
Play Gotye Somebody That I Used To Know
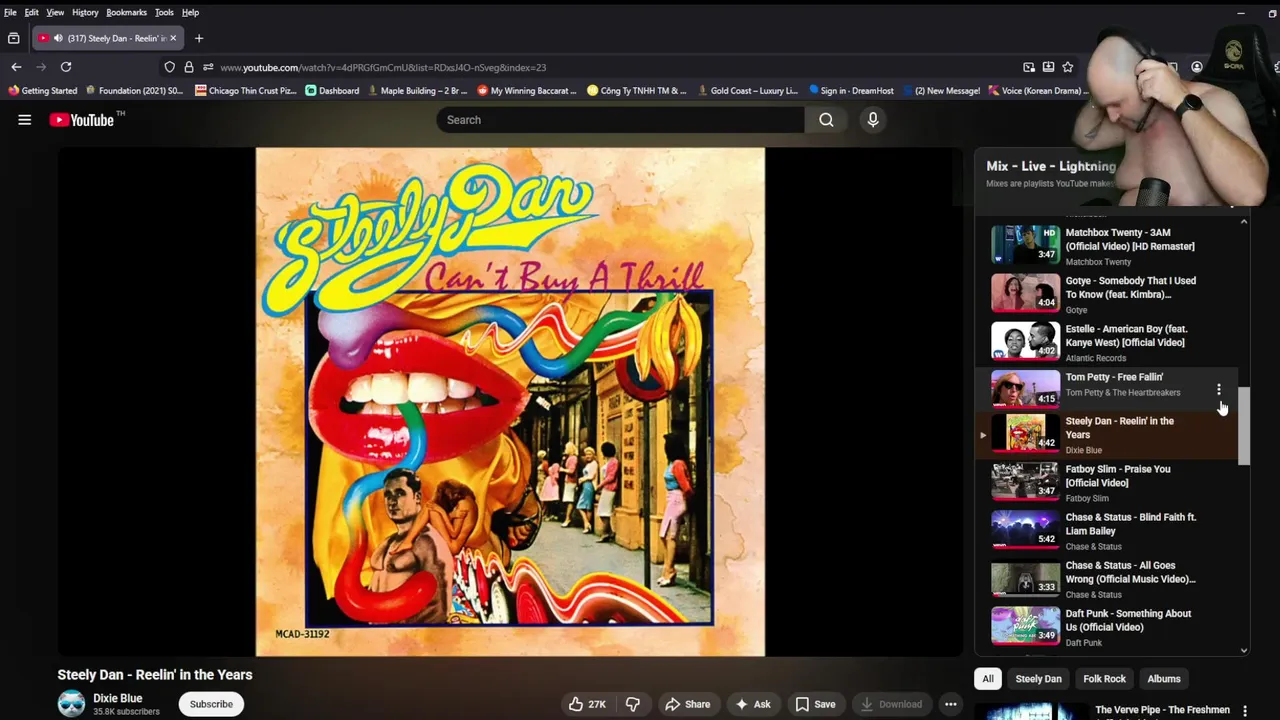1108,294
